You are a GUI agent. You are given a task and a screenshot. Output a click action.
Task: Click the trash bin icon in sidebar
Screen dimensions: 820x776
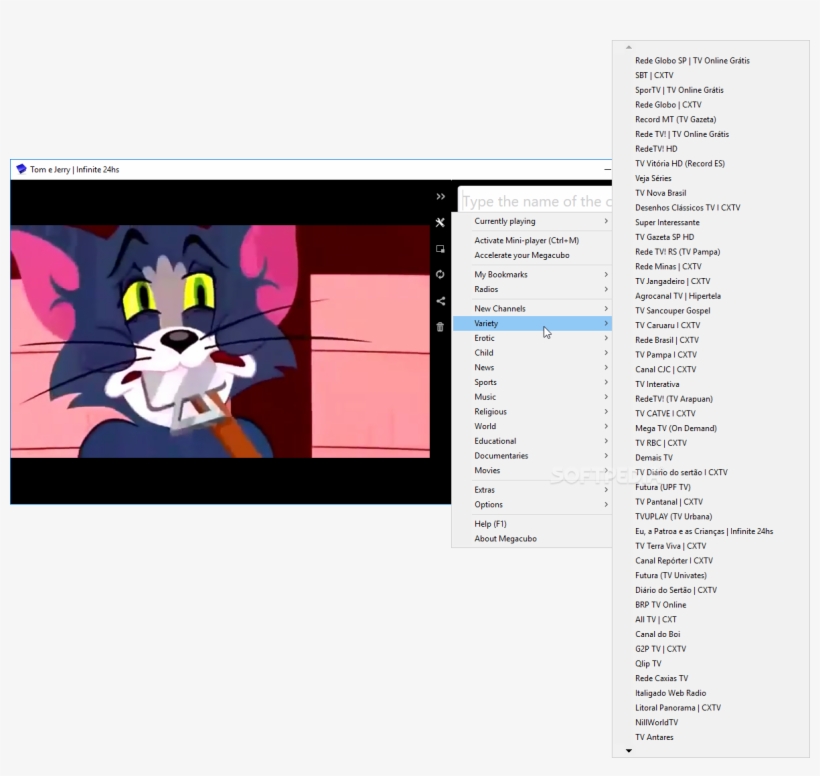pyautogui.click(x=440, y=327)
